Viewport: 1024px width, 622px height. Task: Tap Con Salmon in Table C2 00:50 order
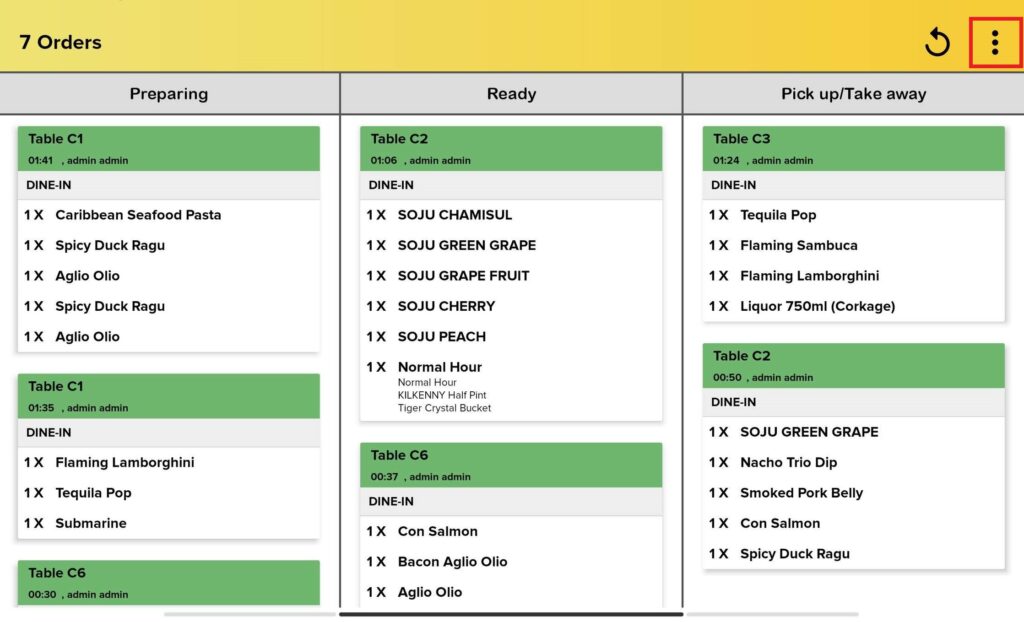780,523
